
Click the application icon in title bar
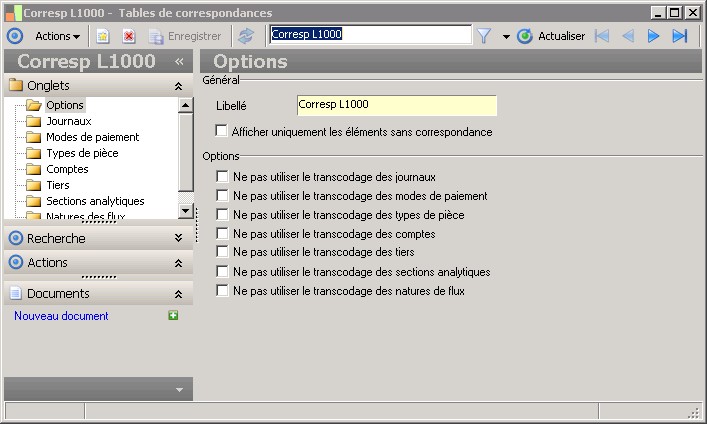coord(13,13)
